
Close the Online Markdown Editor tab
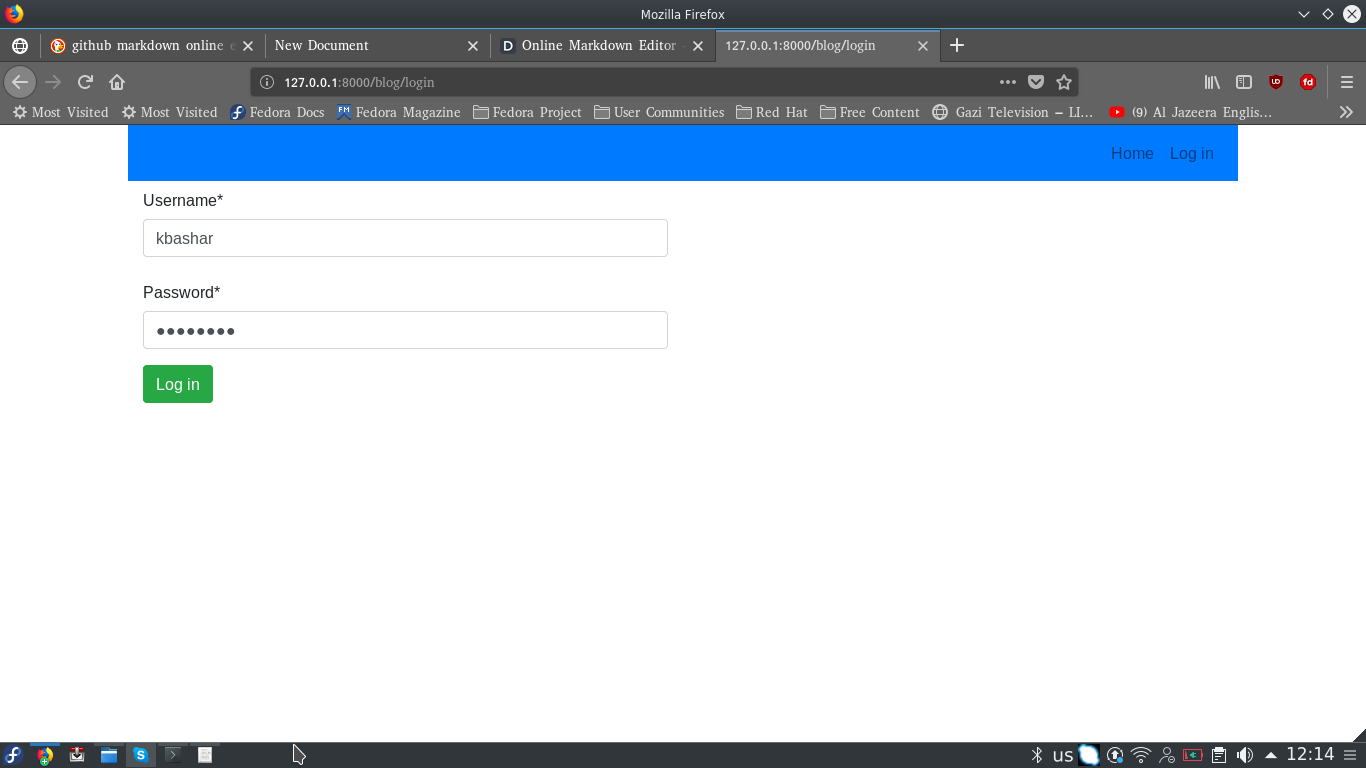tap(698, 46)
